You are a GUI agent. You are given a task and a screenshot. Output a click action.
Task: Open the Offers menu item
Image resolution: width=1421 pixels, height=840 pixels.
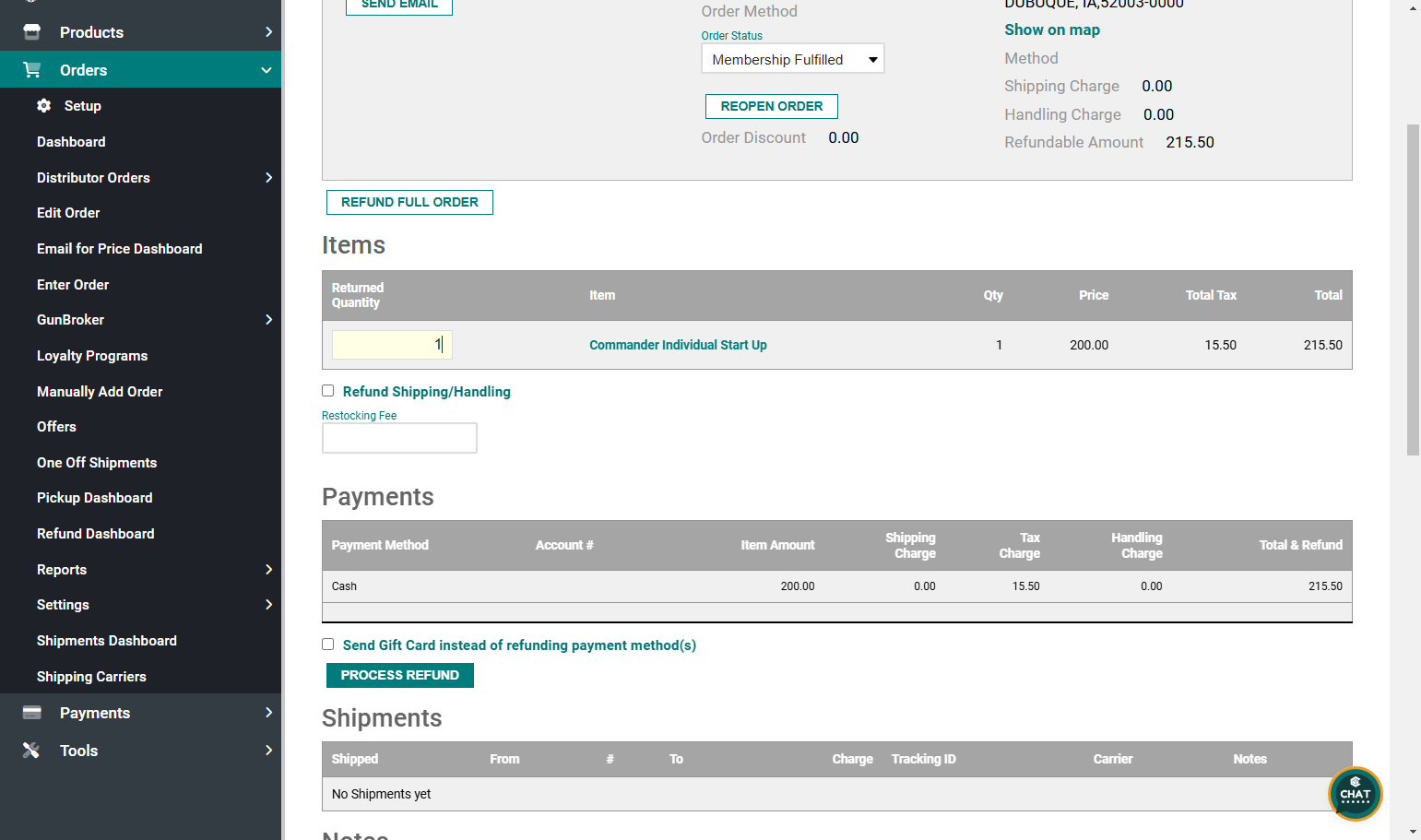point(56,427)
